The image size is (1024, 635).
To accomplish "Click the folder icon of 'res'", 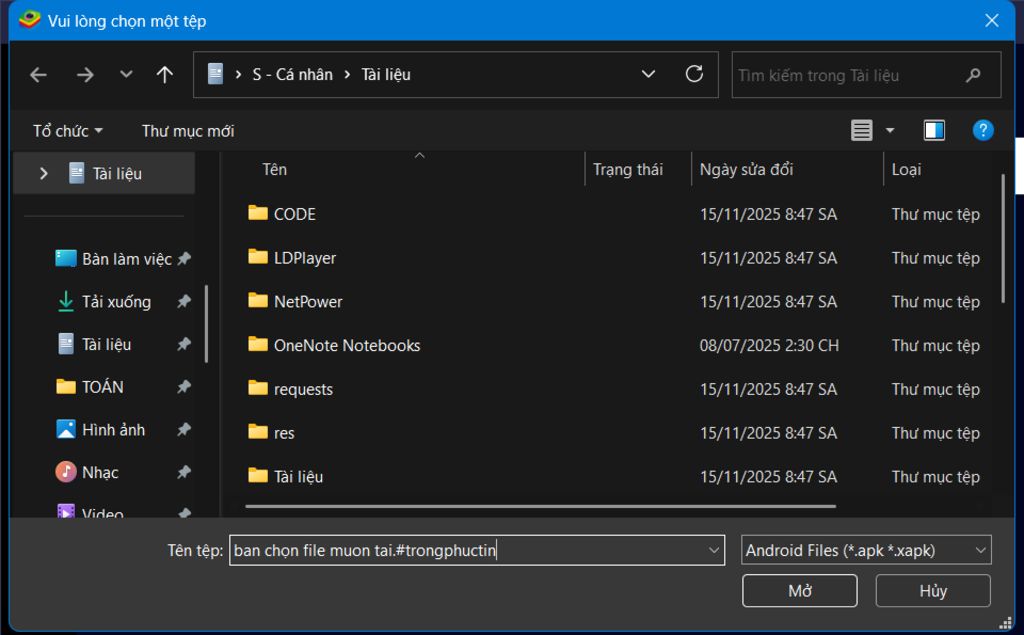I will (258, 432).
